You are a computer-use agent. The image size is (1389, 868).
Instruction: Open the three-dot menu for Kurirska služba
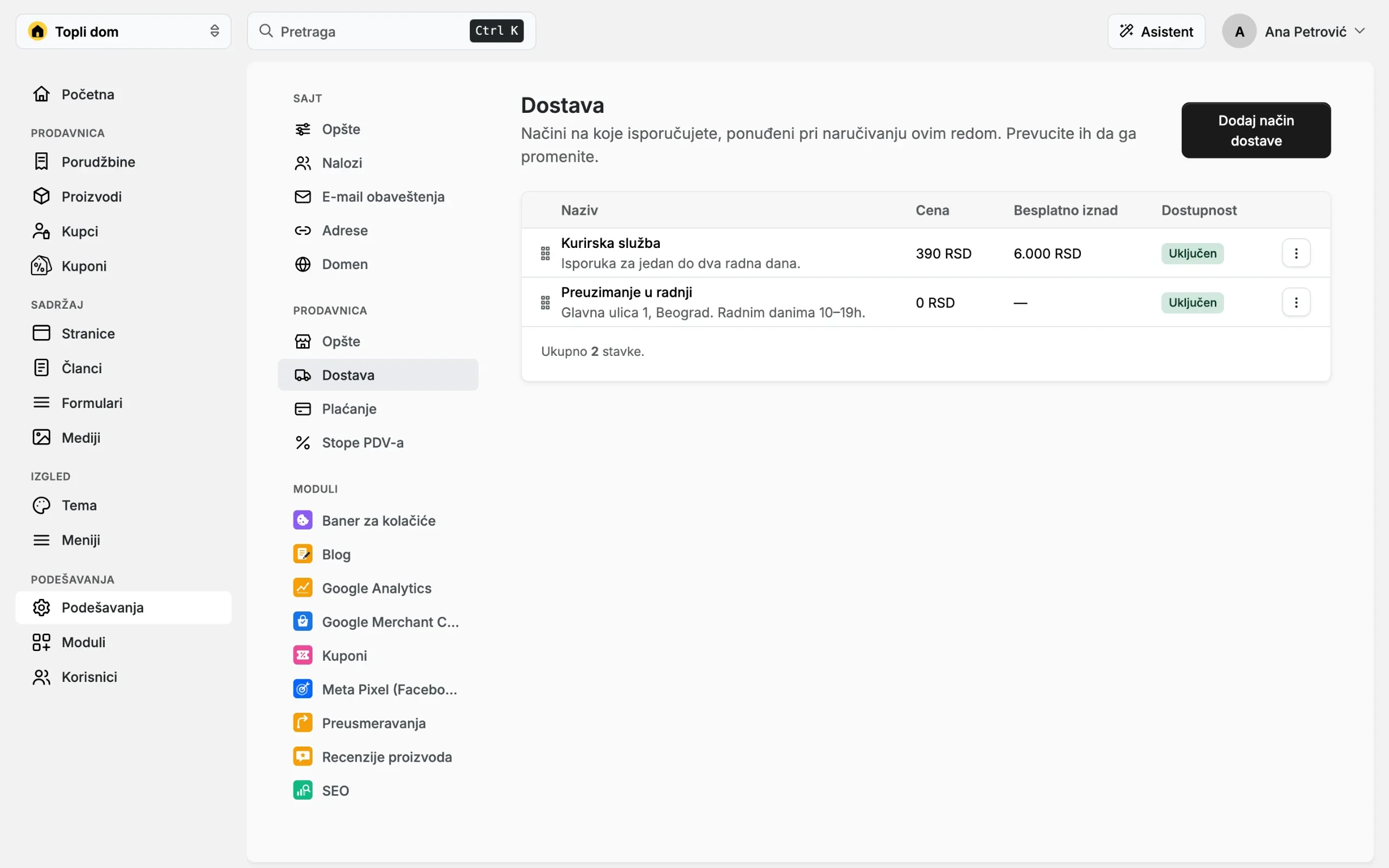pos(1296,253)
